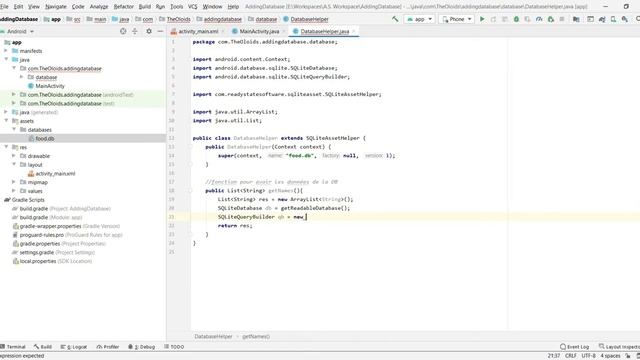The width and height of the screenshot is (640, 360).
Task: Collapse the java folder
Action: coord(6,60)
